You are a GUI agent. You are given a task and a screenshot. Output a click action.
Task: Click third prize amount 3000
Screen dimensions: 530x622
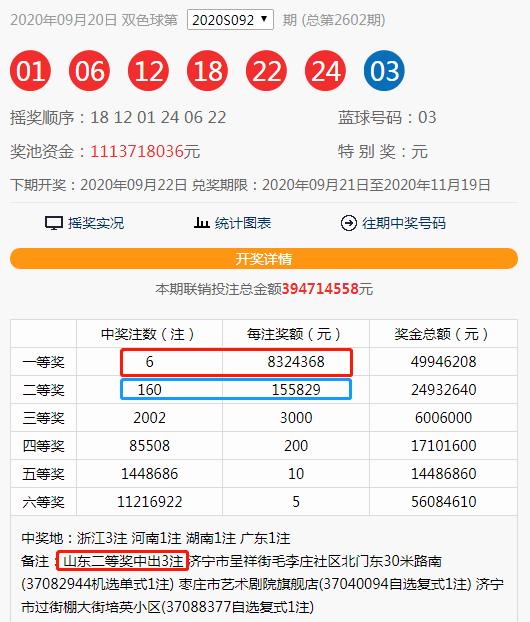(x=296, y=418)
